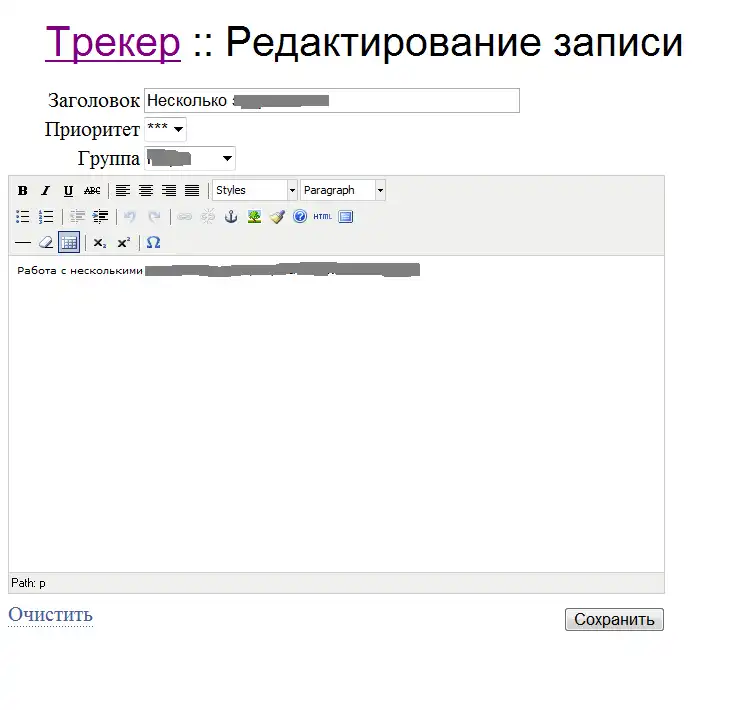
Task: Open the Paragraph format dropdown
Action: click(x=343, y=190)
